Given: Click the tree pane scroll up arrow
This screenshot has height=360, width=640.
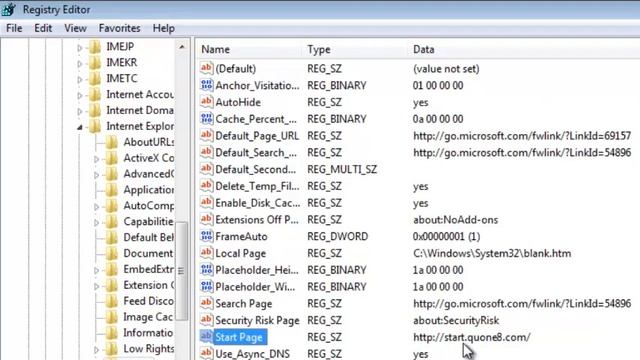Looking at the screenshot, I should point(182,47).
